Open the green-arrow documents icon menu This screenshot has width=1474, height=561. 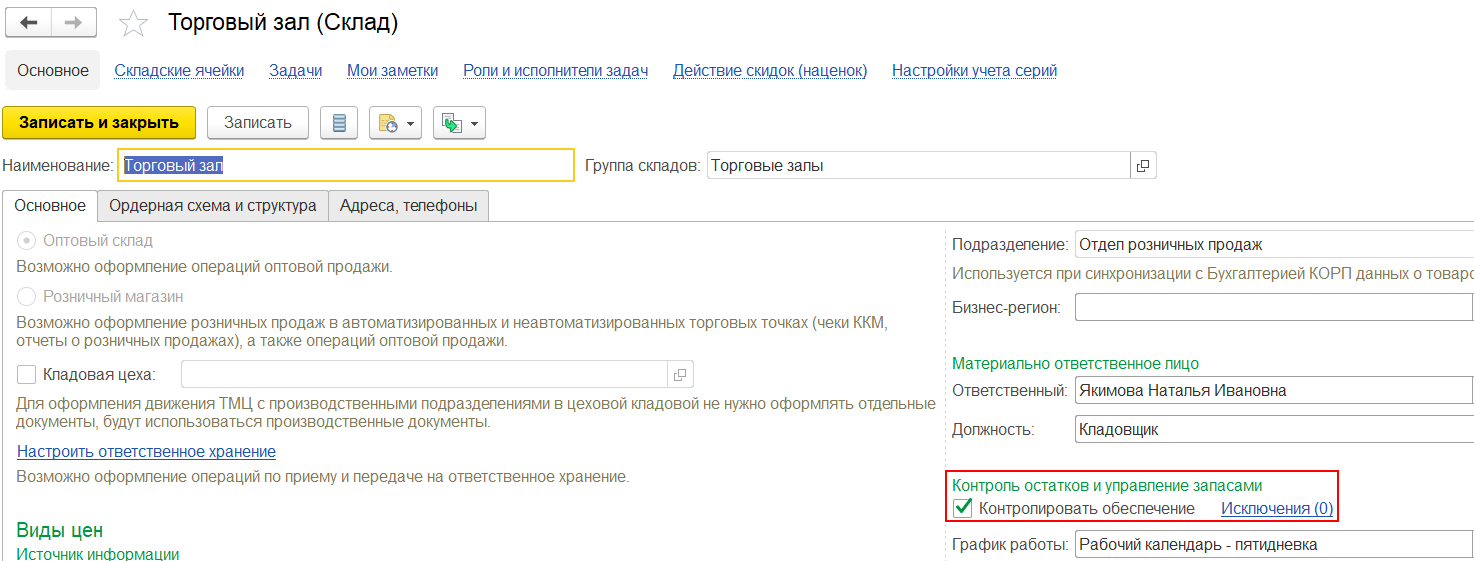point(459,123)
